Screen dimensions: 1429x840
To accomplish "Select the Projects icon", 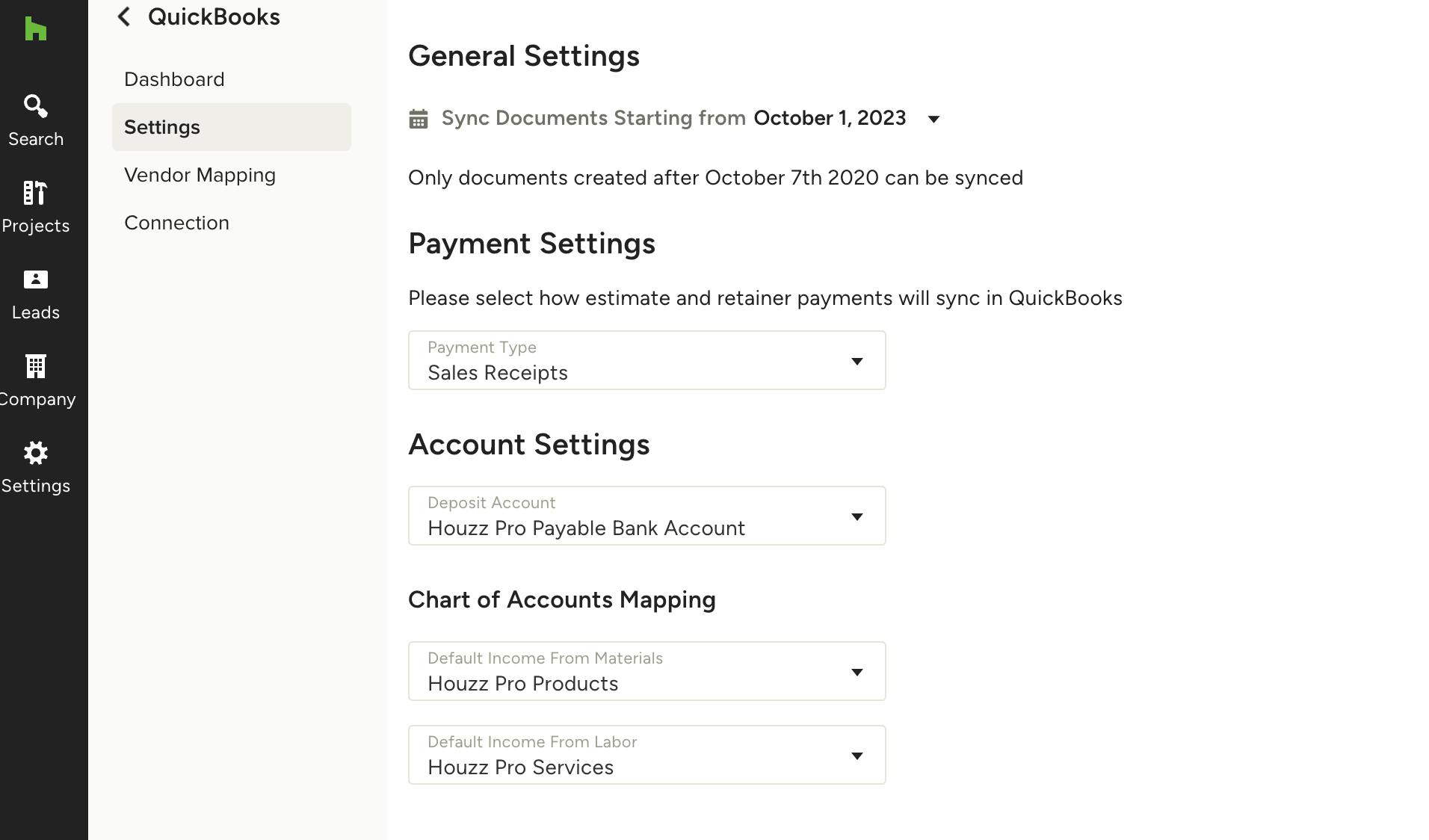I will (35, 205).
